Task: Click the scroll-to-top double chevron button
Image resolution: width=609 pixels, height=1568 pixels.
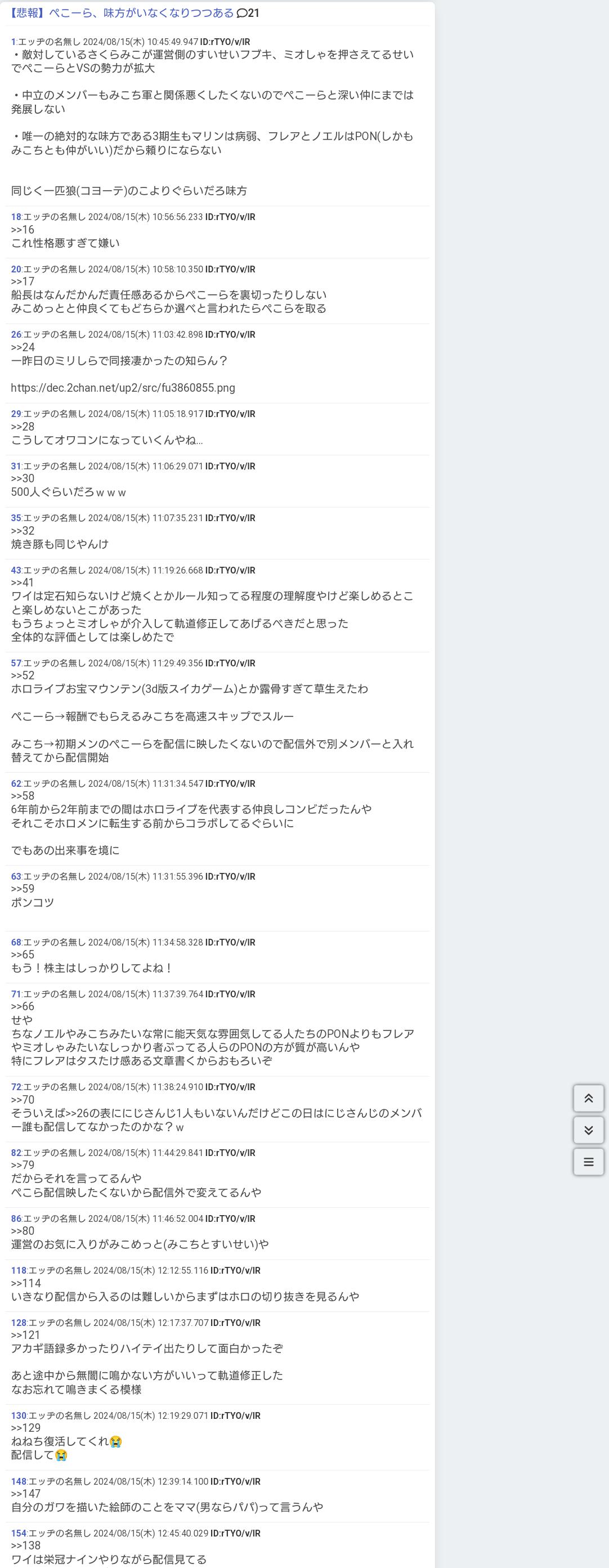Action: click(x=588, y=1098)
